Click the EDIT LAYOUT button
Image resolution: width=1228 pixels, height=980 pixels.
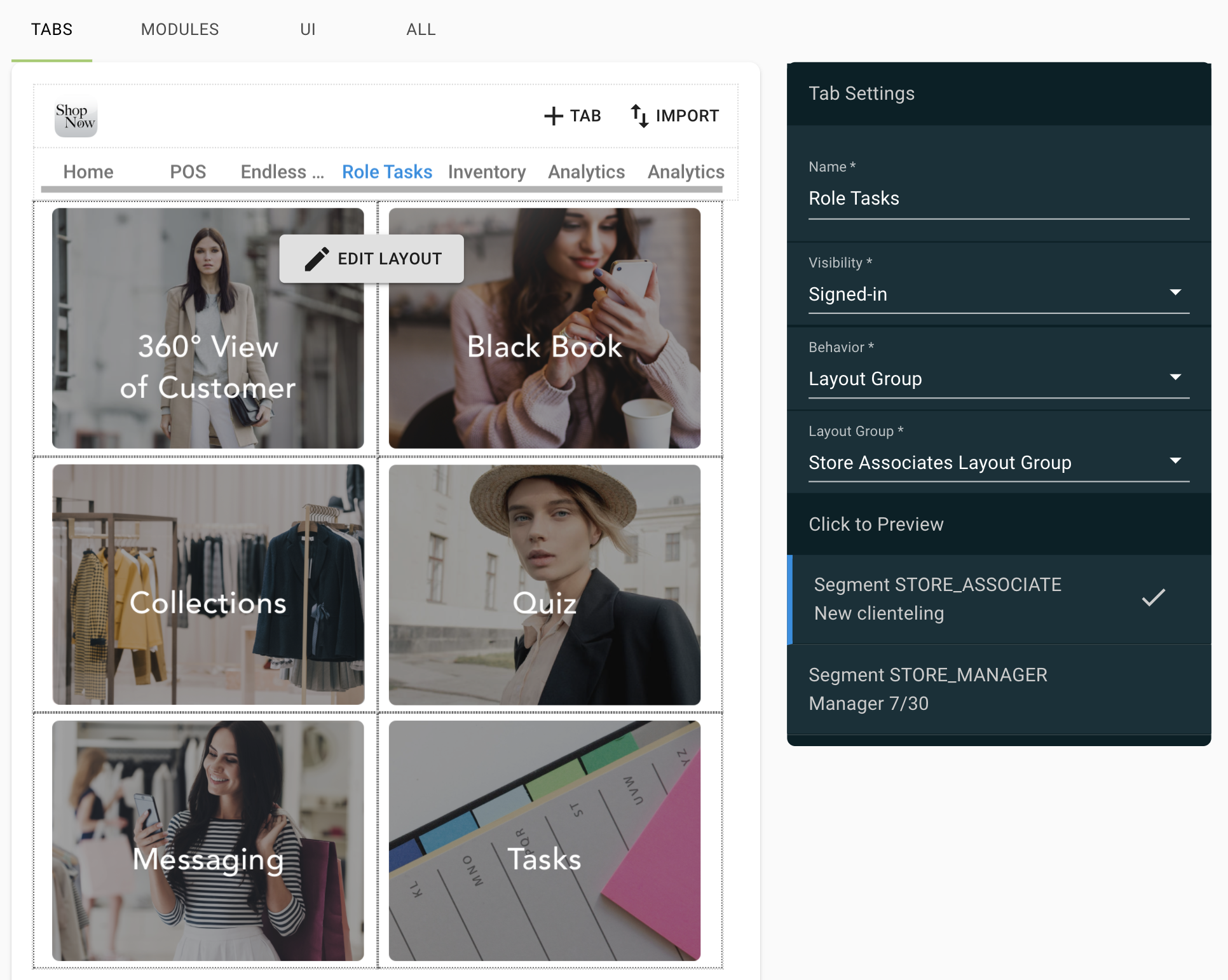[x=372, y=259]
